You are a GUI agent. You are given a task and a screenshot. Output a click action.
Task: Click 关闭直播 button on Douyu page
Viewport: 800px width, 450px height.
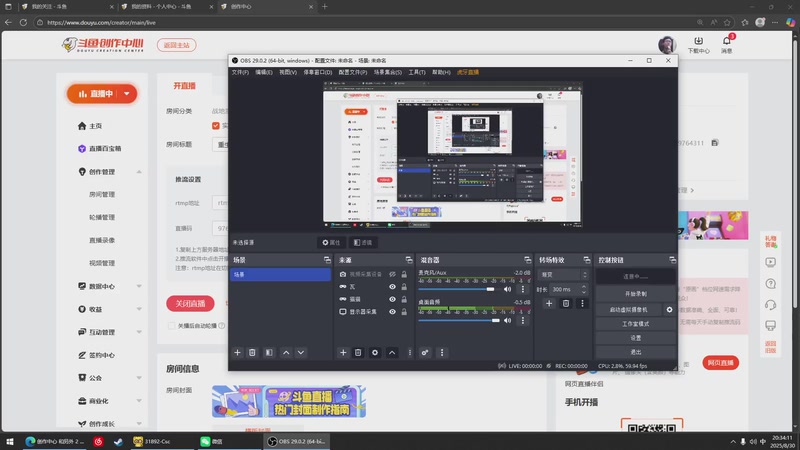190,304
